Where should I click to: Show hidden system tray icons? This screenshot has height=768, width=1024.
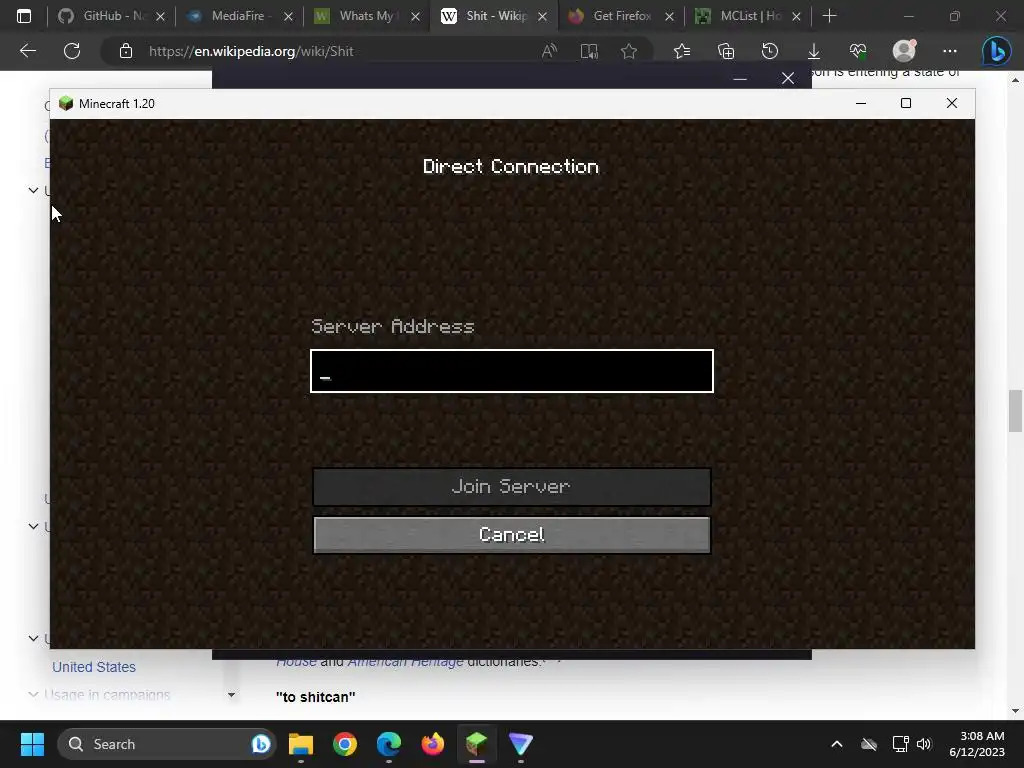coord(837,744)
